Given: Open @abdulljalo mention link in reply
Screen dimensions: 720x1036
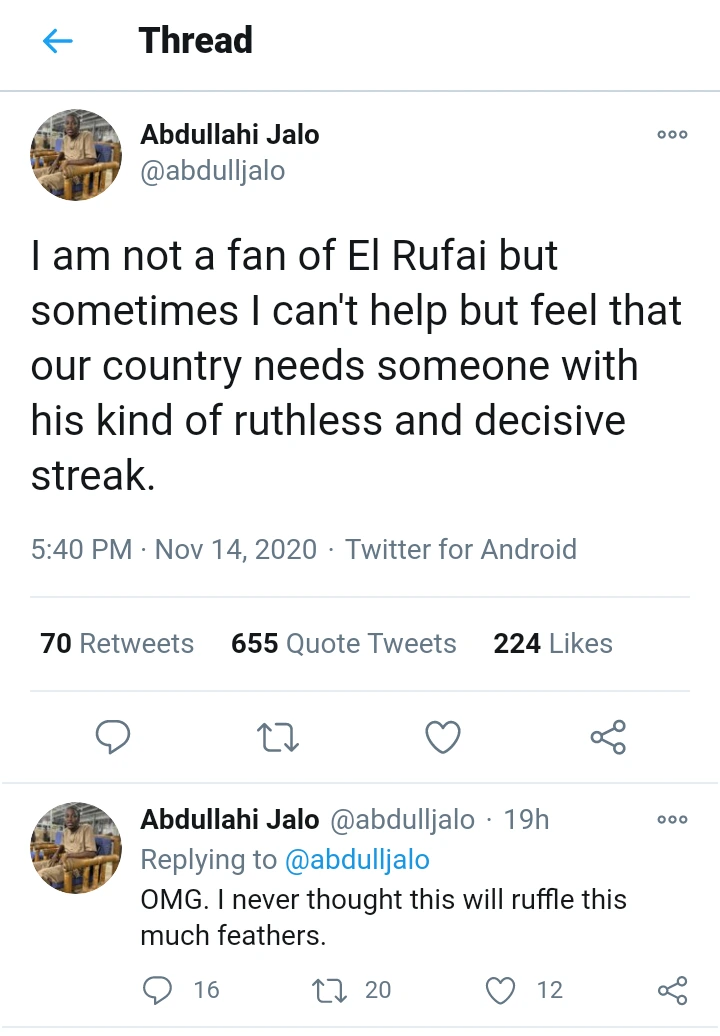Looking at the screenshot, I should pyautogui.click(x=357, y=860).
